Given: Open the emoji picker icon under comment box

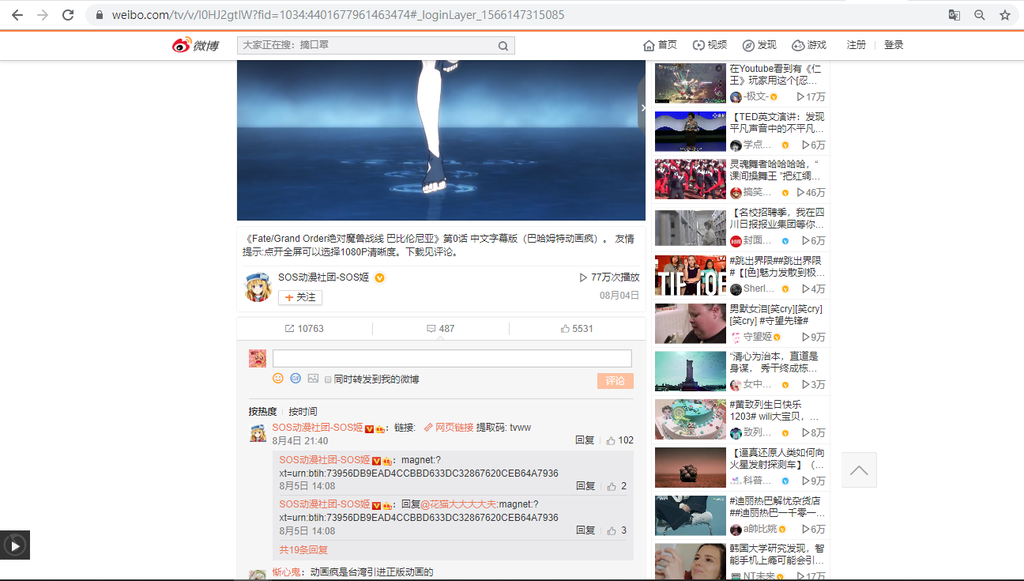Looking at the screenshot, I should point(278,379).
